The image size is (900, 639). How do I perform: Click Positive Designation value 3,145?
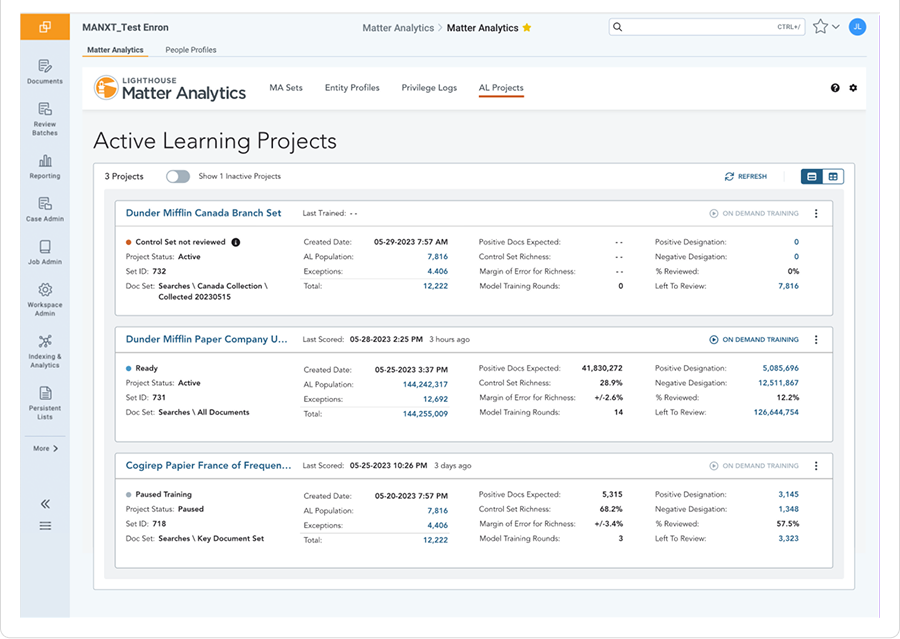coord(789,494)
